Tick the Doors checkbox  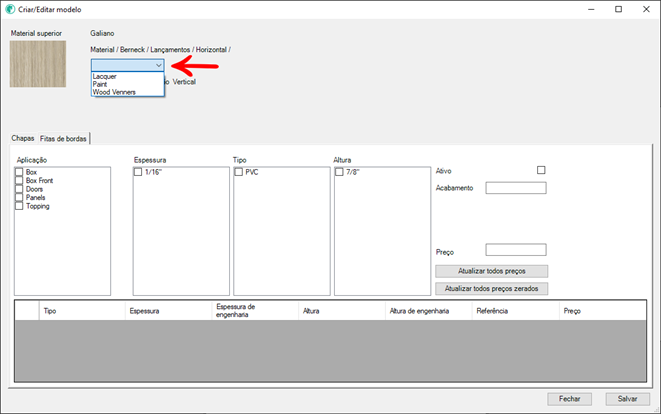19,189
